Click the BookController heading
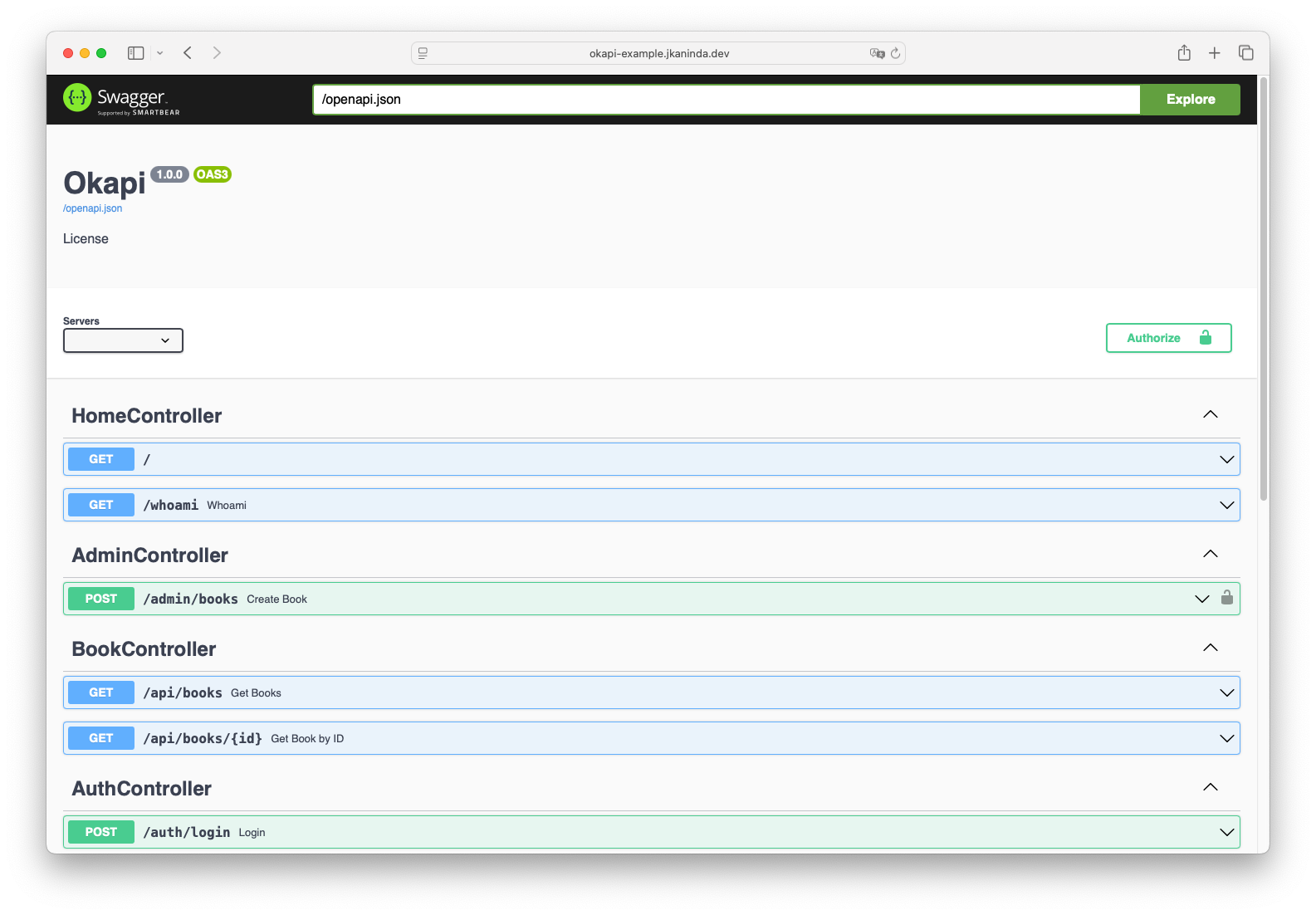 pos(144,649)
